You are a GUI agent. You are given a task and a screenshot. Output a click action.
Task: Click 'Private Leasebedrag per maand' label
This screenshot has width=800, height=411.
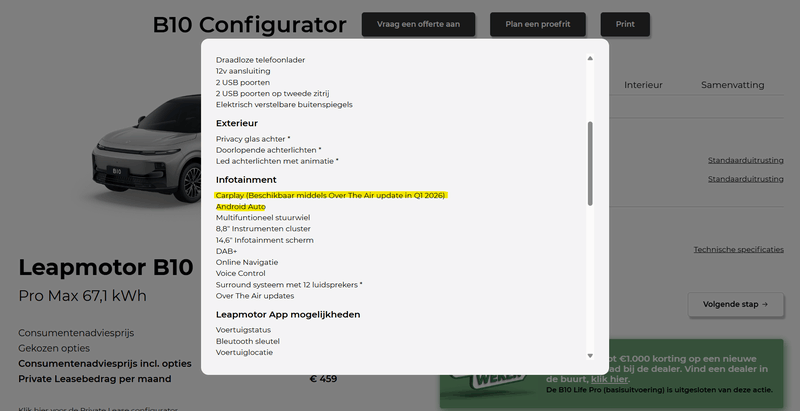pyautogui.click(x=95, y=379)
